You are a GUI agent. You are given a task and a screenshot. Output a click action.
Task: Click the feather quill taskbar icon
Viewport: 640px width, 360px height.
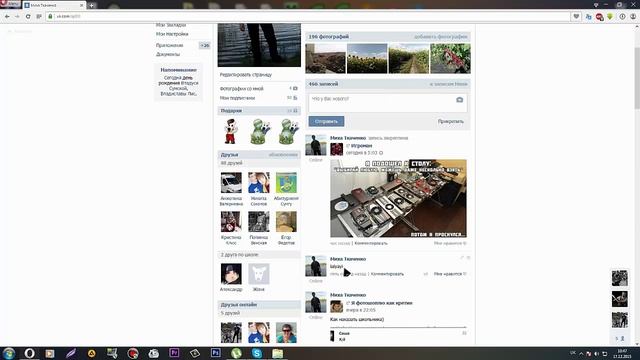71,353
